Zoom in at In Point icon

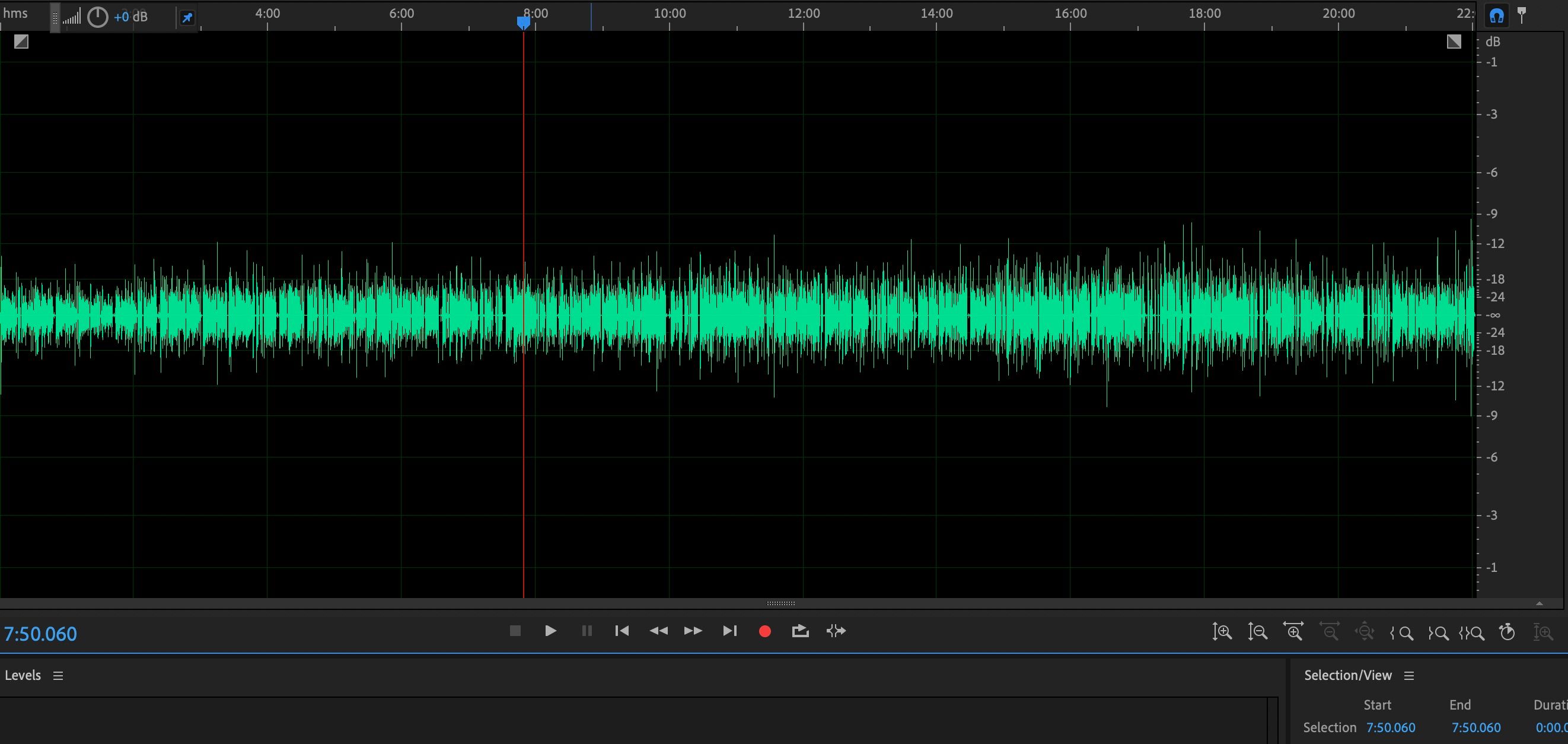(1402, 632)
